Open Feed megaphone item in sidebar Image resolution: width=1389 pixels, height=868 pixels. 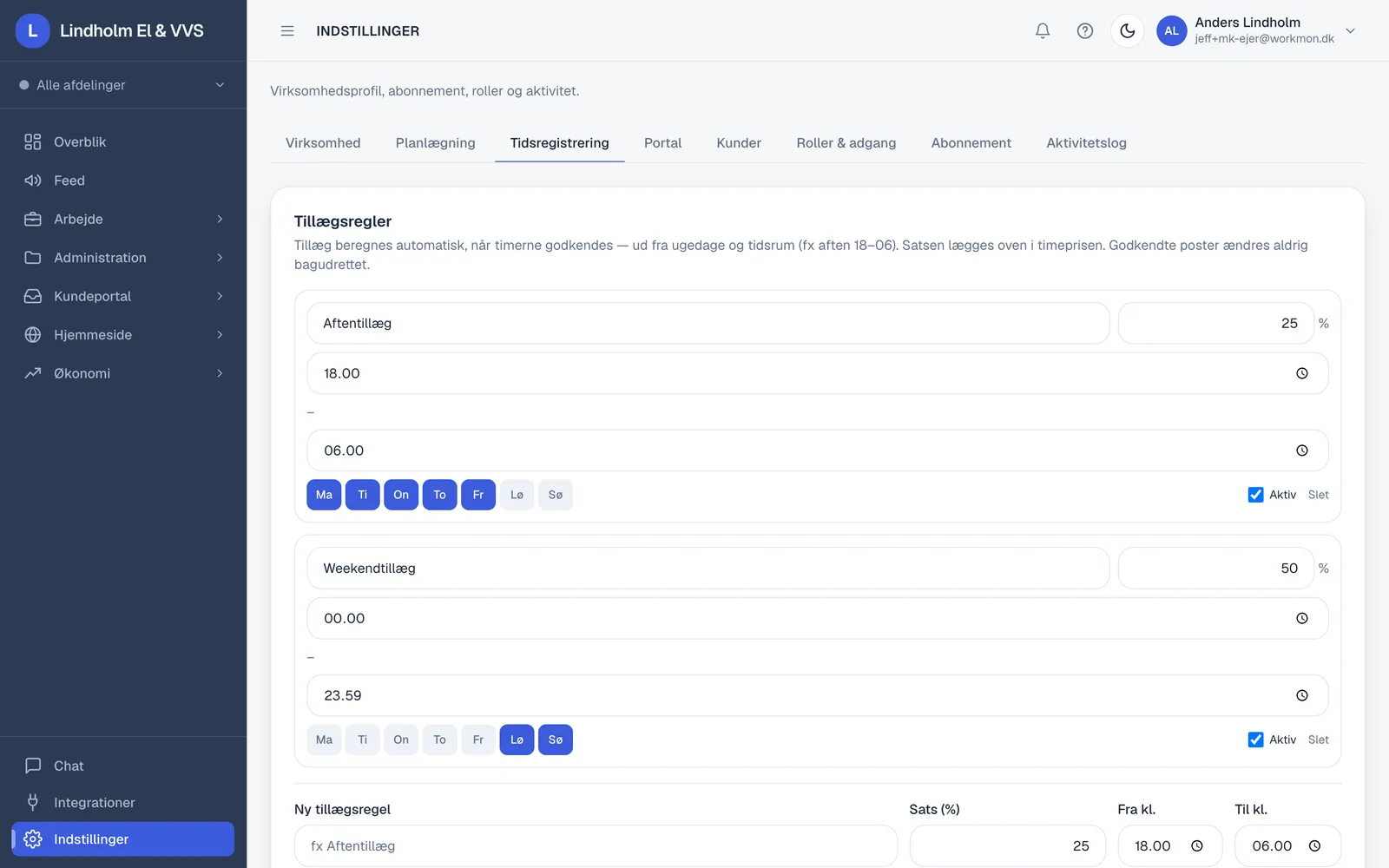[x=123, y=181]
